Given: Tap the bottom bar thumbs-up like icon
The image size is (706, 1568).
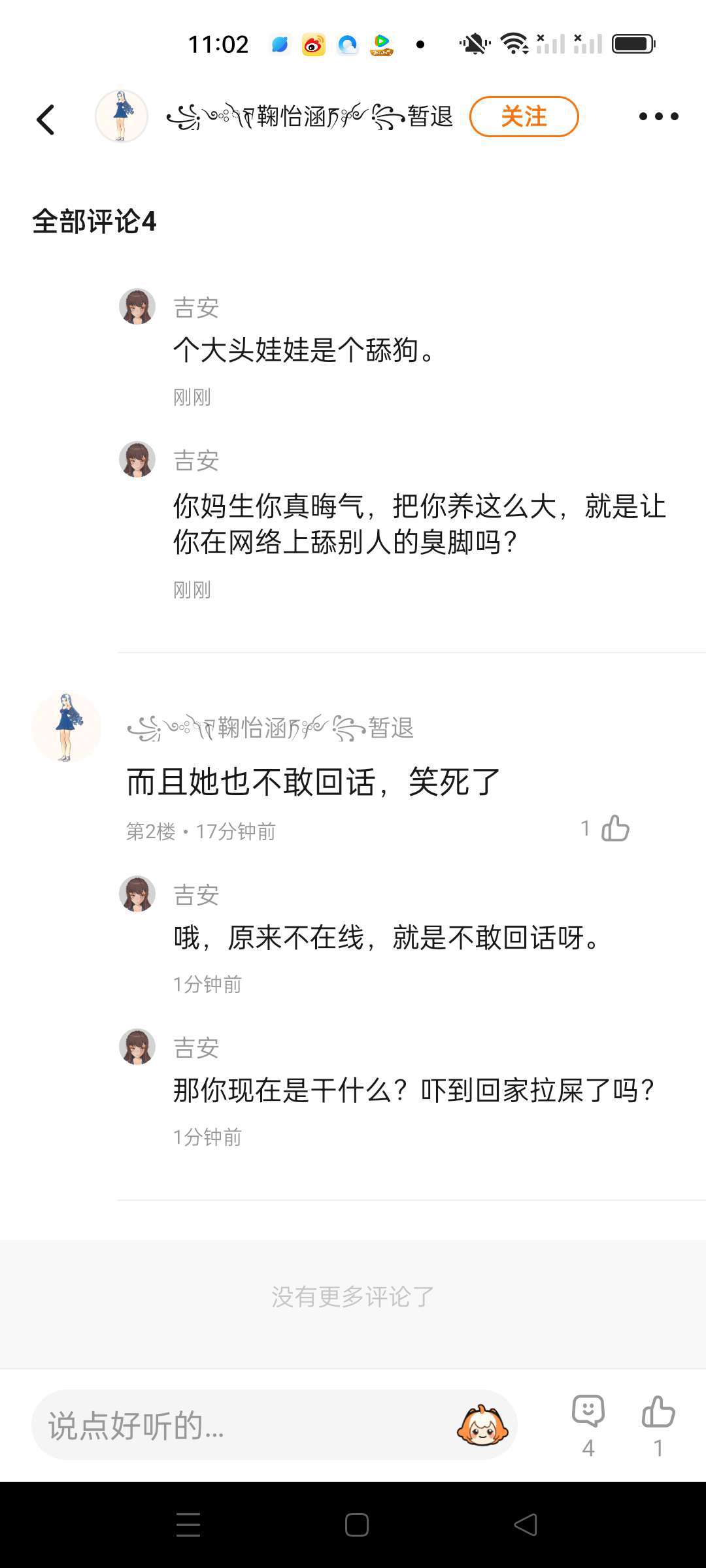Looking at the screenshot, I should (x=658, y=1413).
